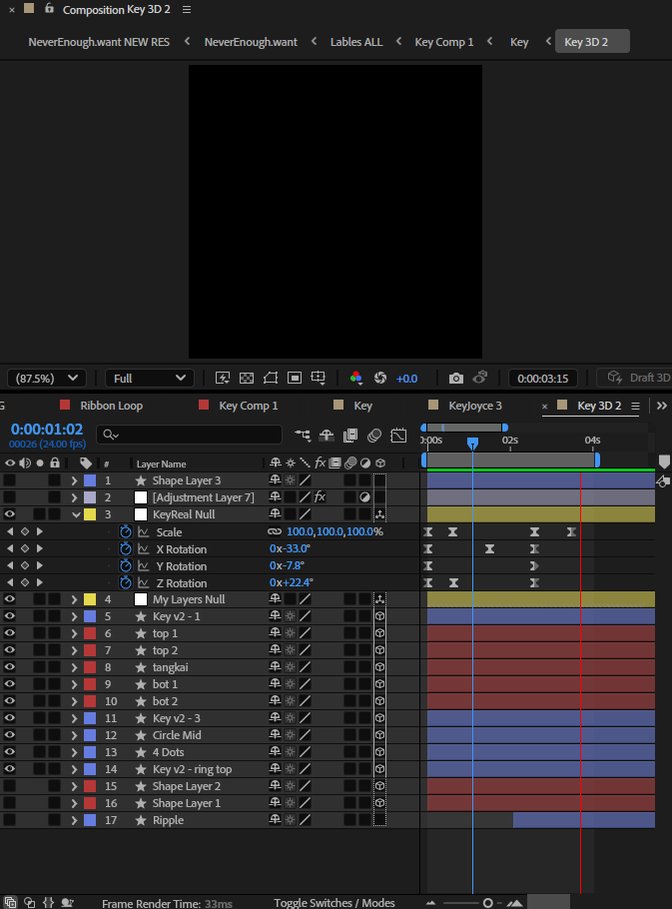This screenshot has width=672, height=909.
Task: Navigate to Lables ALL breadcrumb
Action: [357, 42]
